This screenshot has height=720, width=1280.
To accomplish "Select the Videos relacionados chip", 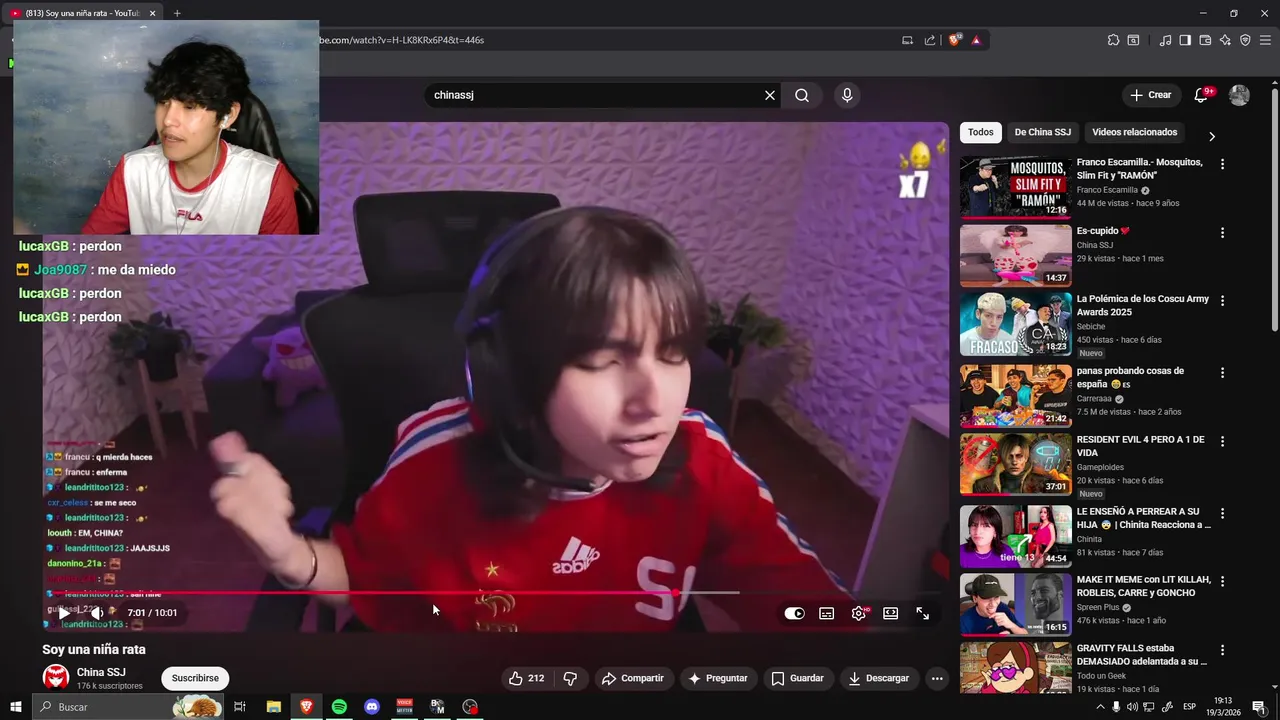I will [1134, 132].
